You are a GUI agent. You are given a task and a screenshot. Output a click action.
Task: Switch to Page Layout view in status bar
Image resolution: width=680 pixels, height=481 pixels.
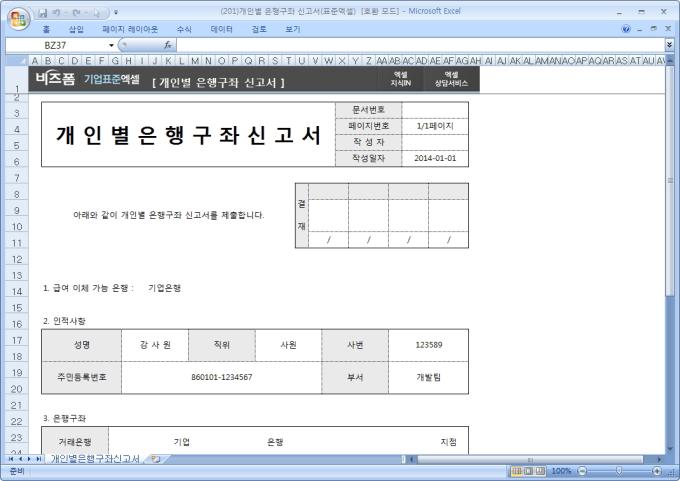[x=528, y=471]
